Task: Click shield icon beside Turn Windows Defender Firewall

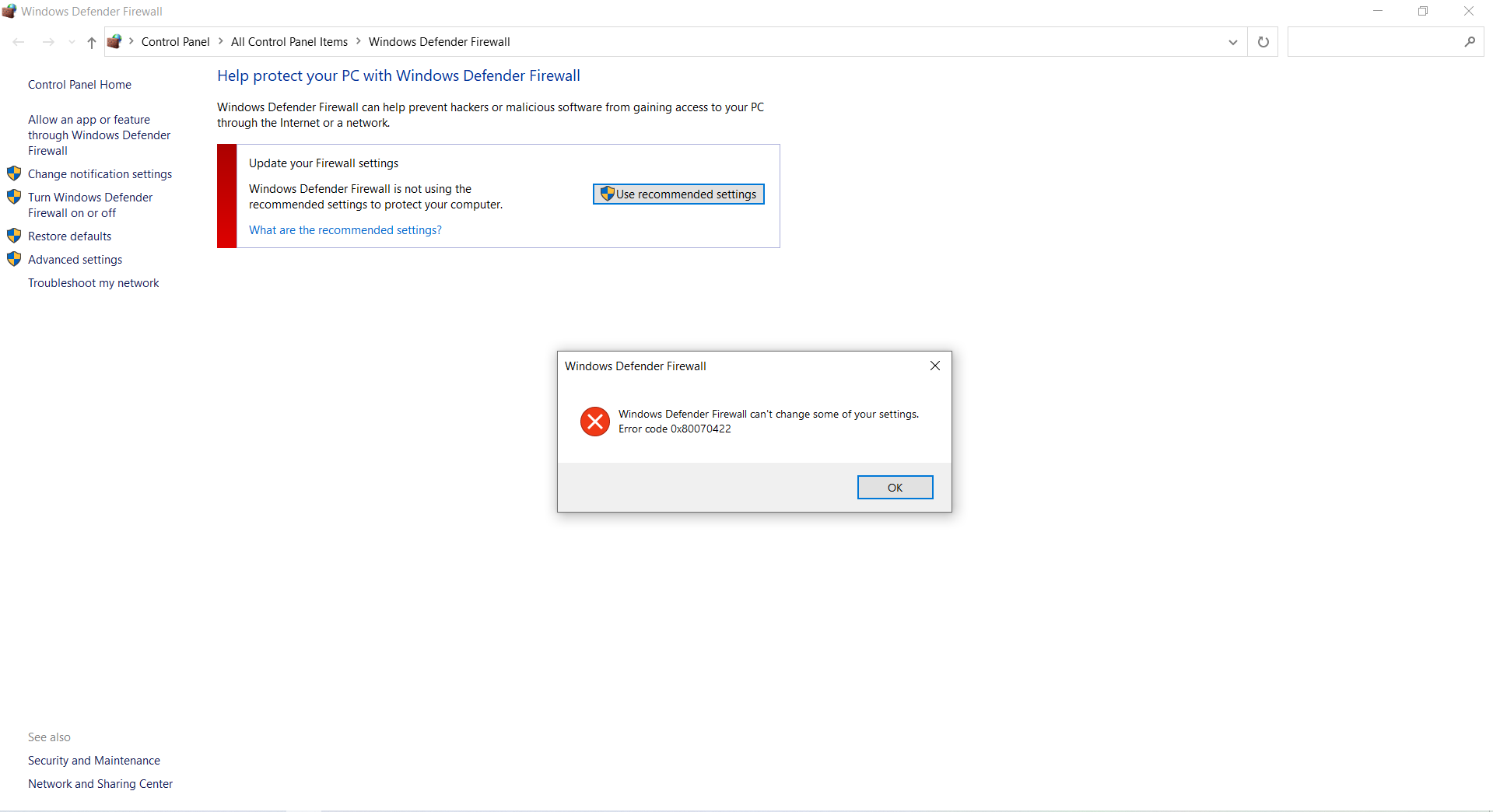Action: 14,197
